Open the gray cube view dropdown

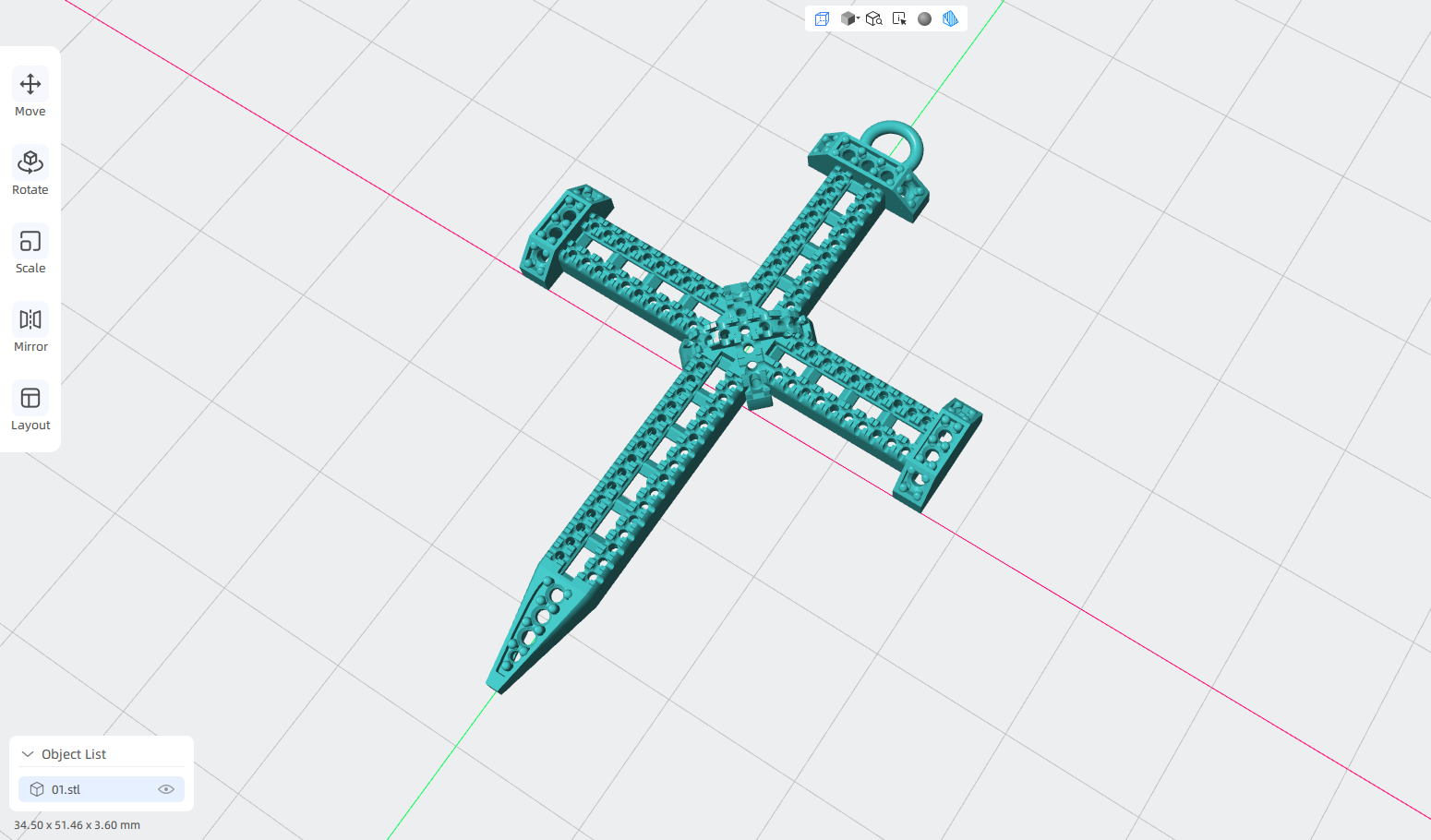tap(849, 18)
